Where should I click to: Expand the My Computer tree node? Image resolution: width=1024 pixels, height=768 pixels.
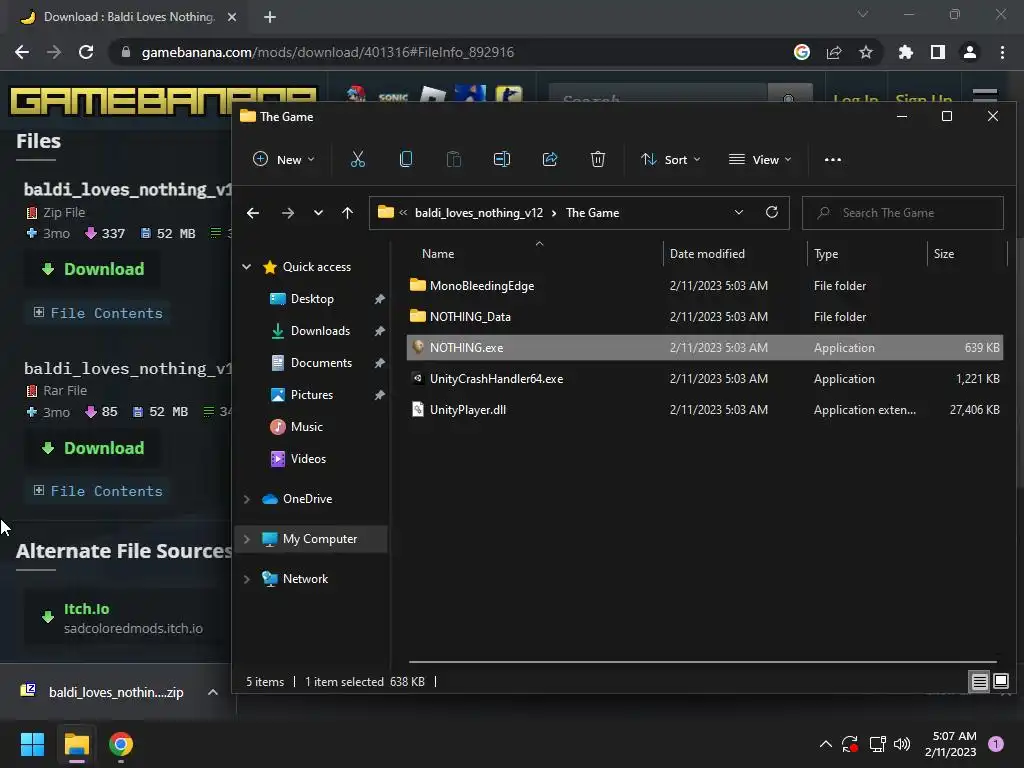(x=247, y=539)
